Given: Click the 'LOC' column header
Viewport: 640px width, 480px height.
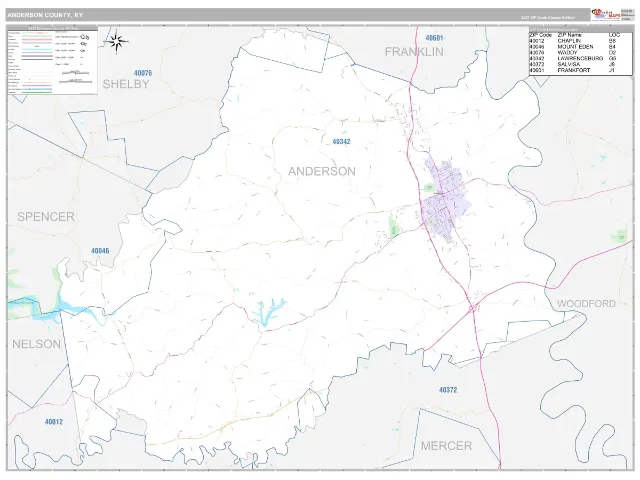Looking at the screenshot, I should (614, 35).
